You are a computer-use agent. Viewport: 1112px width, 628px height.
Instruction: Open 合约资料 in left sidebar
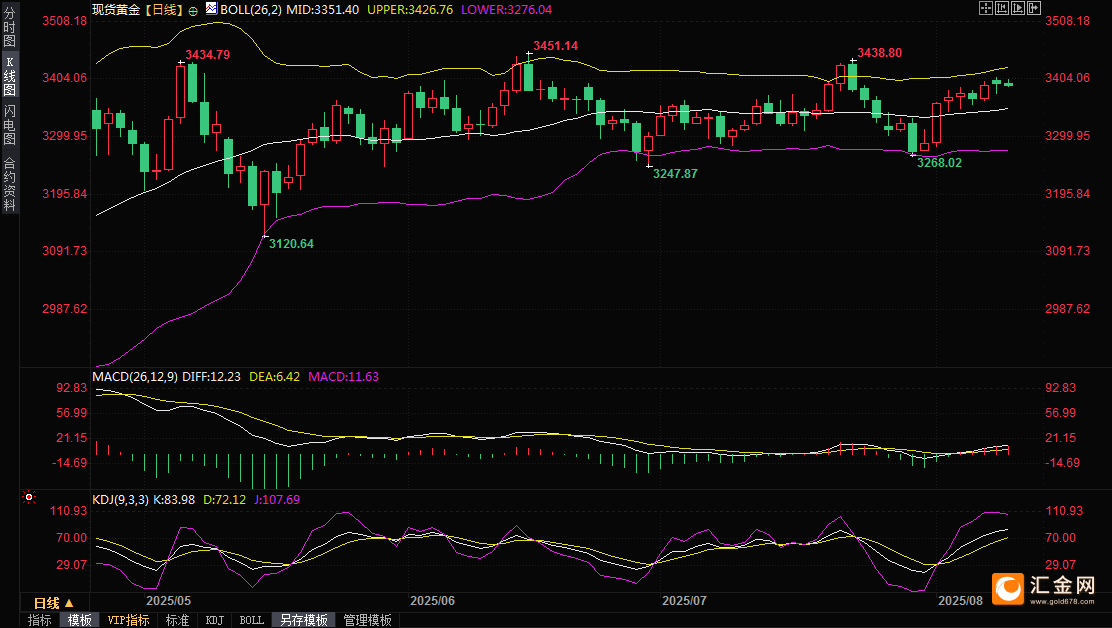tap(9, 184)
